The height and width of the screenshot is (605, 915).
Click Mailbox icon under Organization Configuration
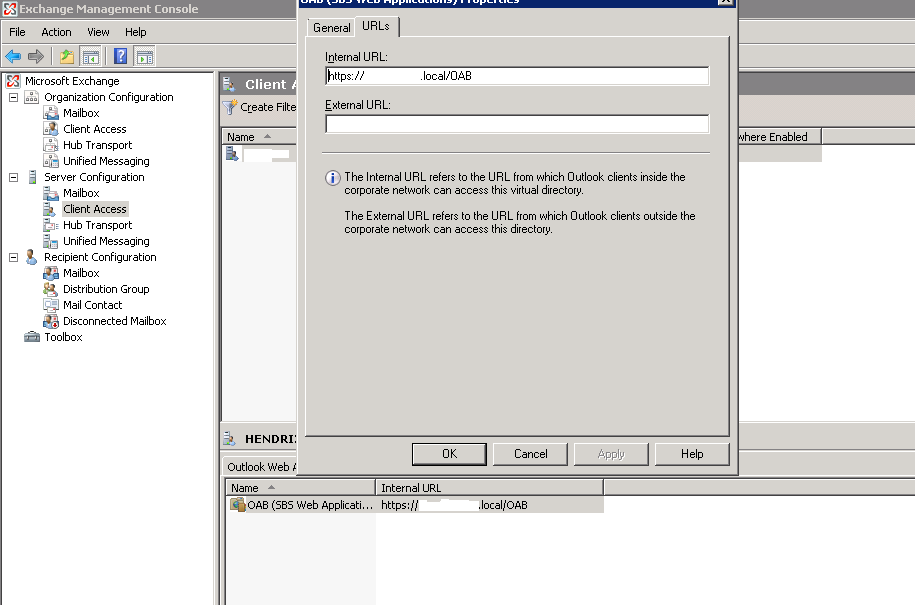pyautogui.click(x=51, y=113)
